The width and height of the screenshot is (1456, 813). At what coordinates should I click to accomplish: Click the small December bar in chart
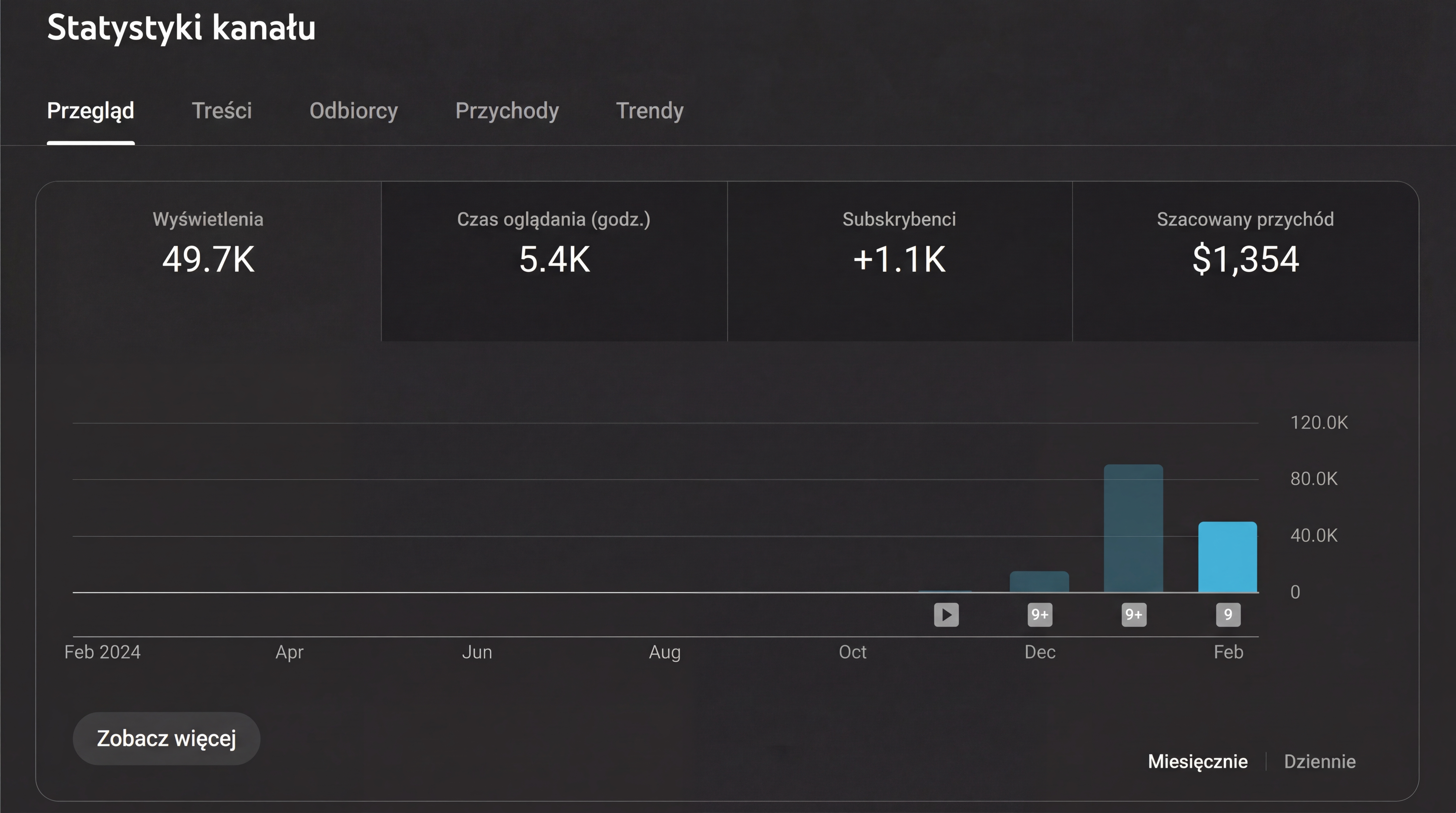[1039, 582]
